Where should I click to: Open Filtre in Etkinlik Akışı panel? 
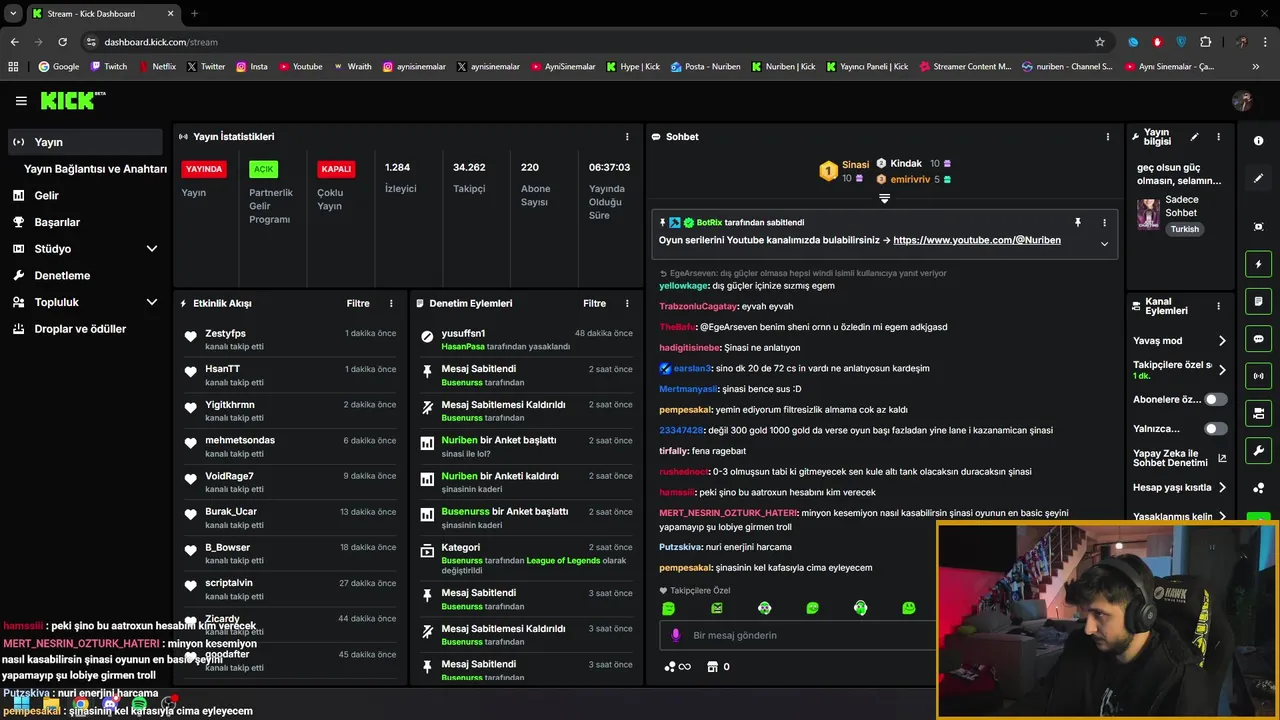358,303
